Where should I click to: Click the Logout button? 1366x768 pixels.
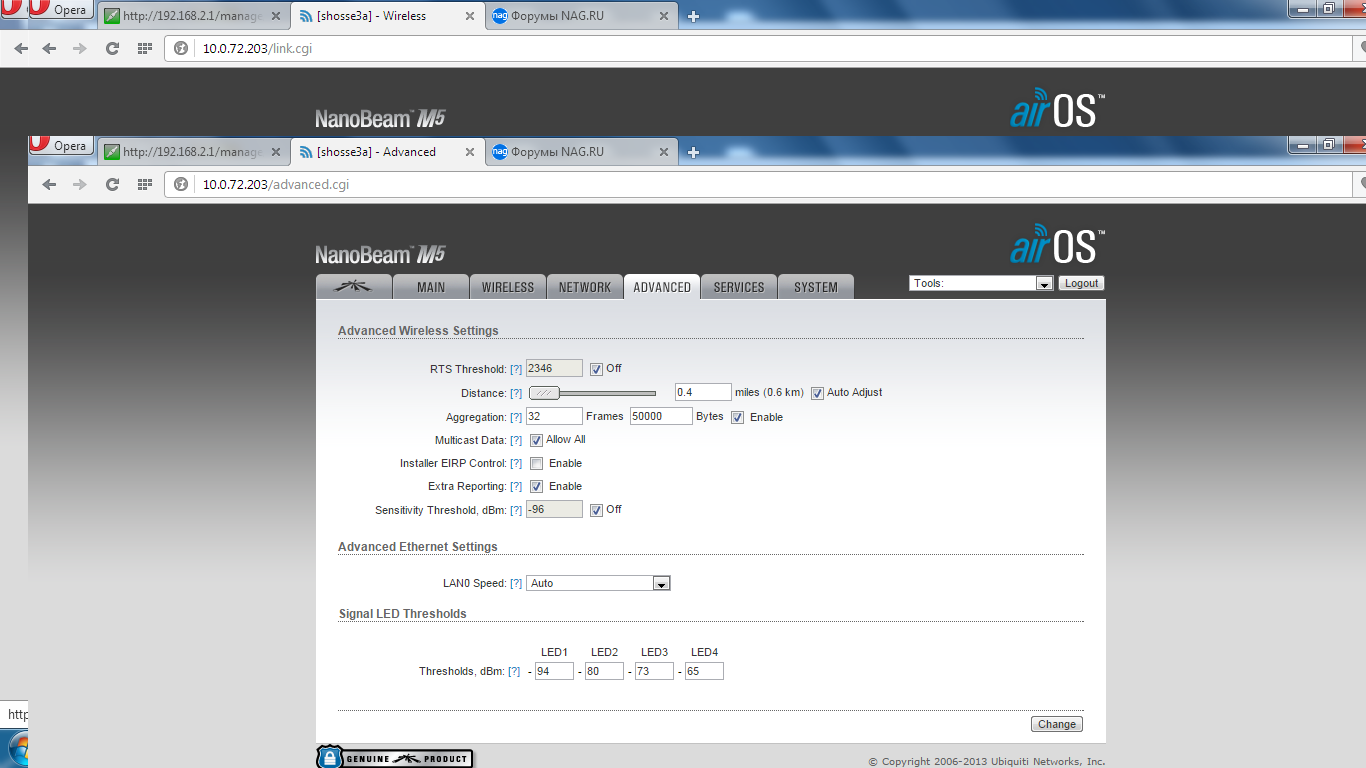point(1081,283)
